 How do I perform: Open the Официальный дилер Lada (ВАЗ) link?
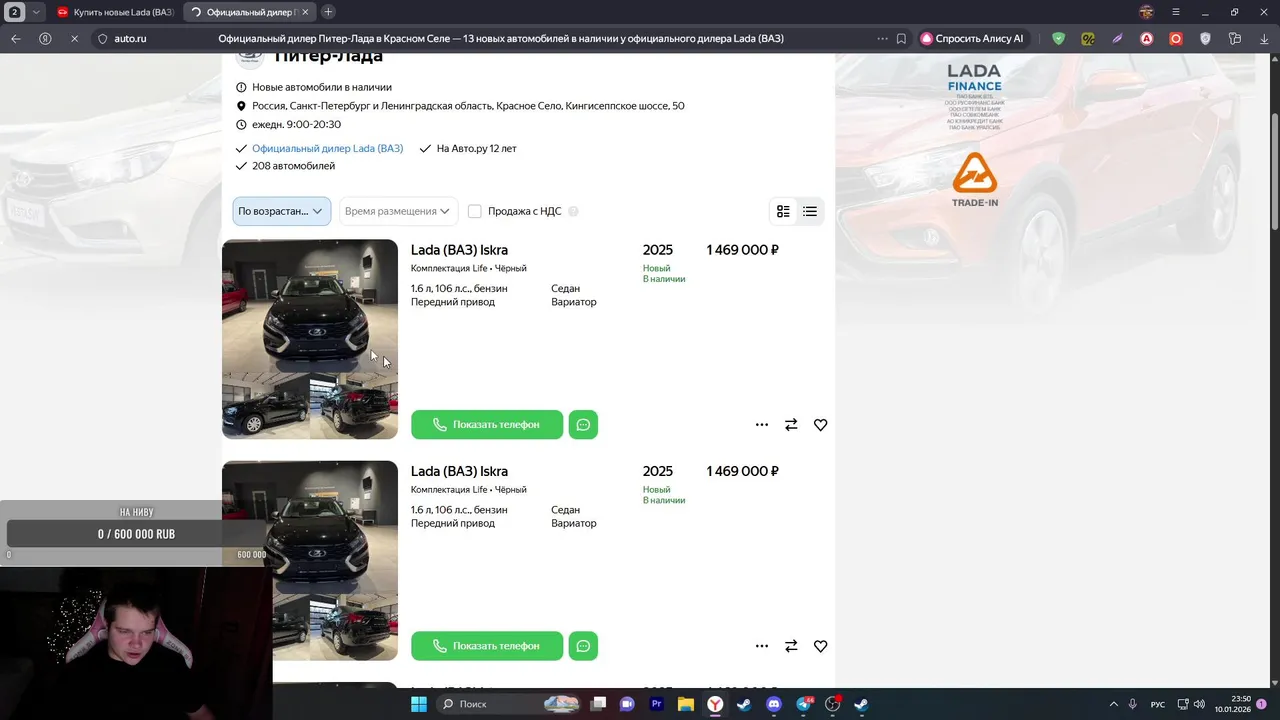click(327, 148)
